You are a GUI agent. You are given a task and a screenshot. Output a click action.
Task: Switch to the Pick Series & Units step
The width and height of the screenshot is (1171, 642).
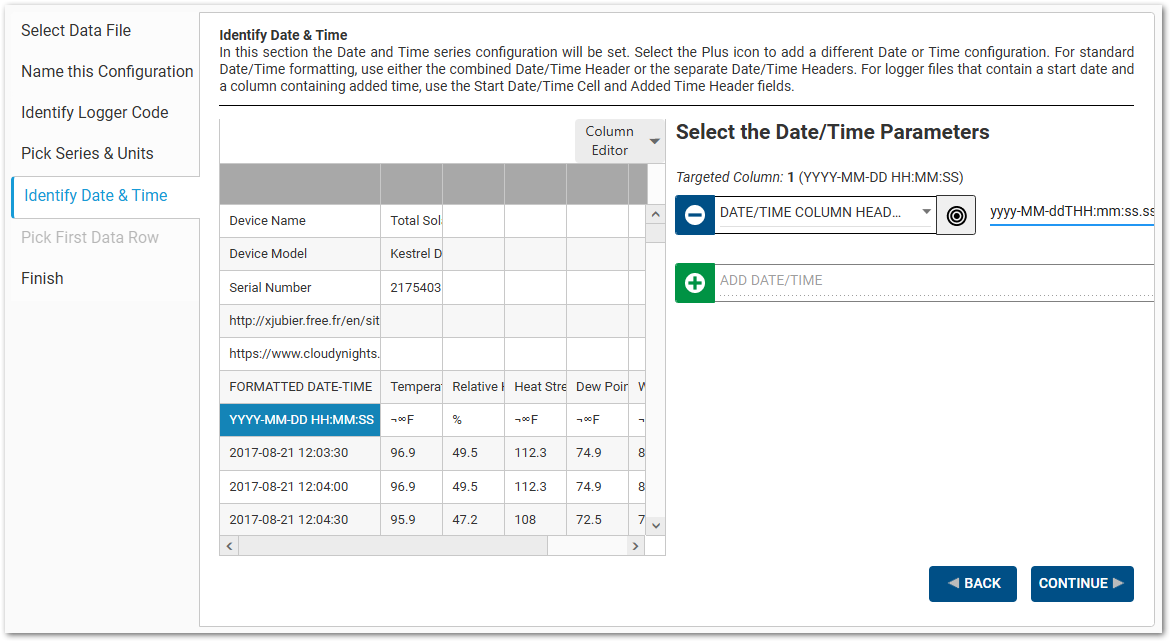click(x=87, y=153)
